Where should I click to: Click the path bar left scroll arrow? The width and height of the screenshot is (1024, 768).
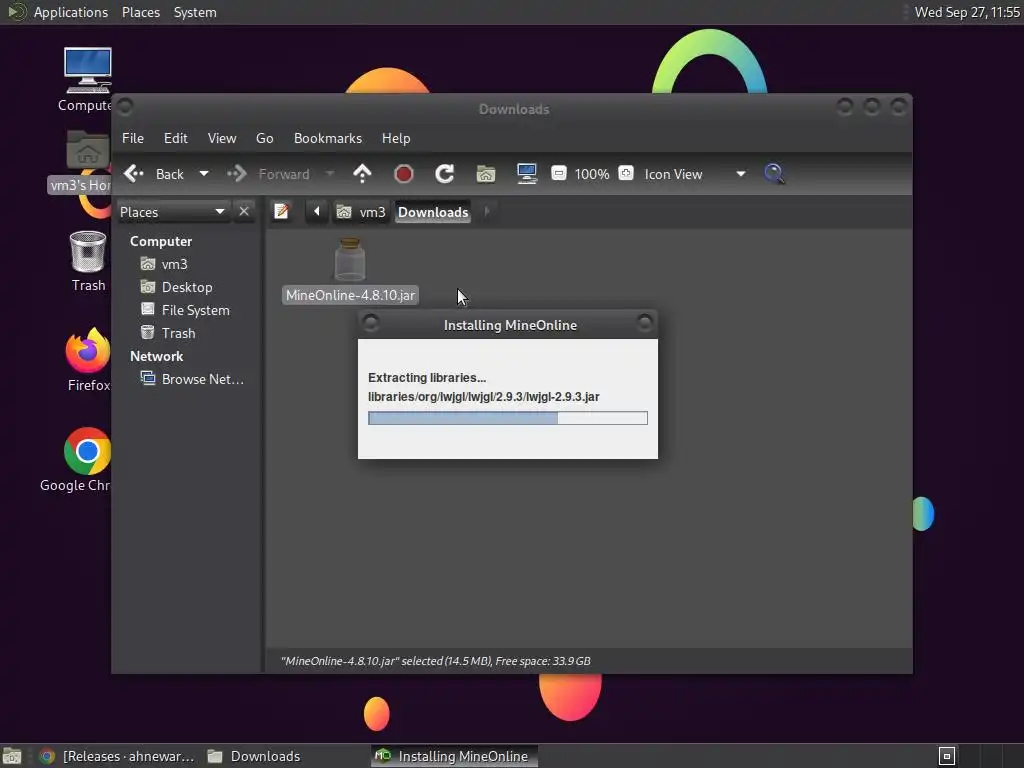(317, 212)
